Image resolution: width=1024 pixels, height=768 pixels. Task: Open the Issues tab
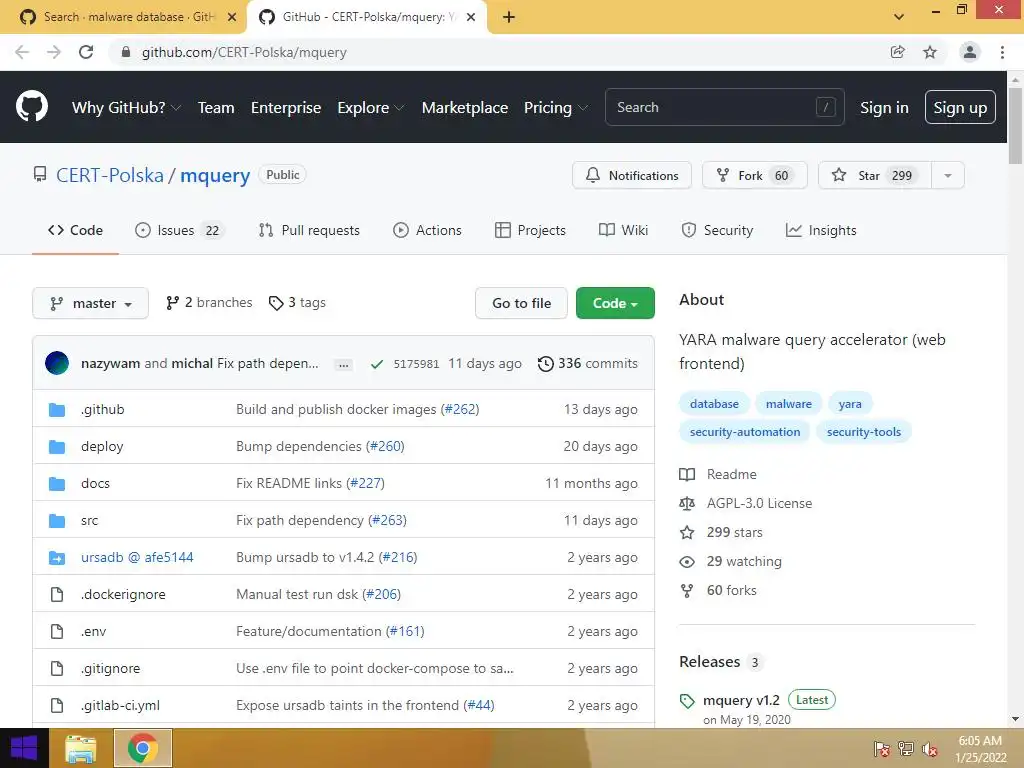(x=179, y=231)
